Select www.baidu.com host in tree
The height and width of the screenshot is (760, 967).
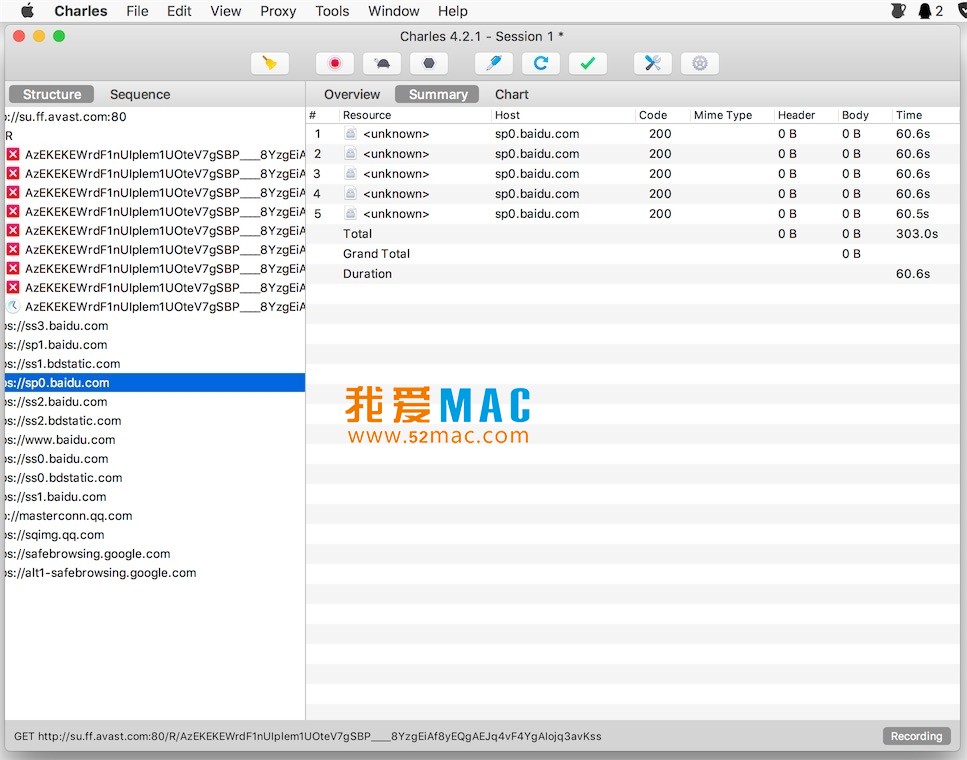tap(60, 440)
